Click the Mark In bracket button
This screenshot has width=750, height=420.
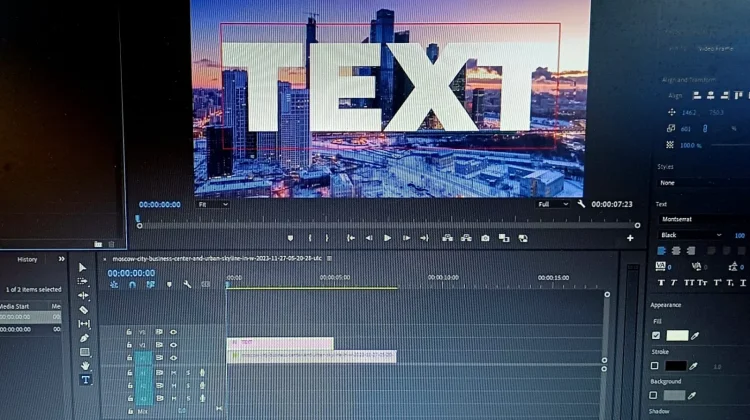pyautogui.click(x=310, y=238)
